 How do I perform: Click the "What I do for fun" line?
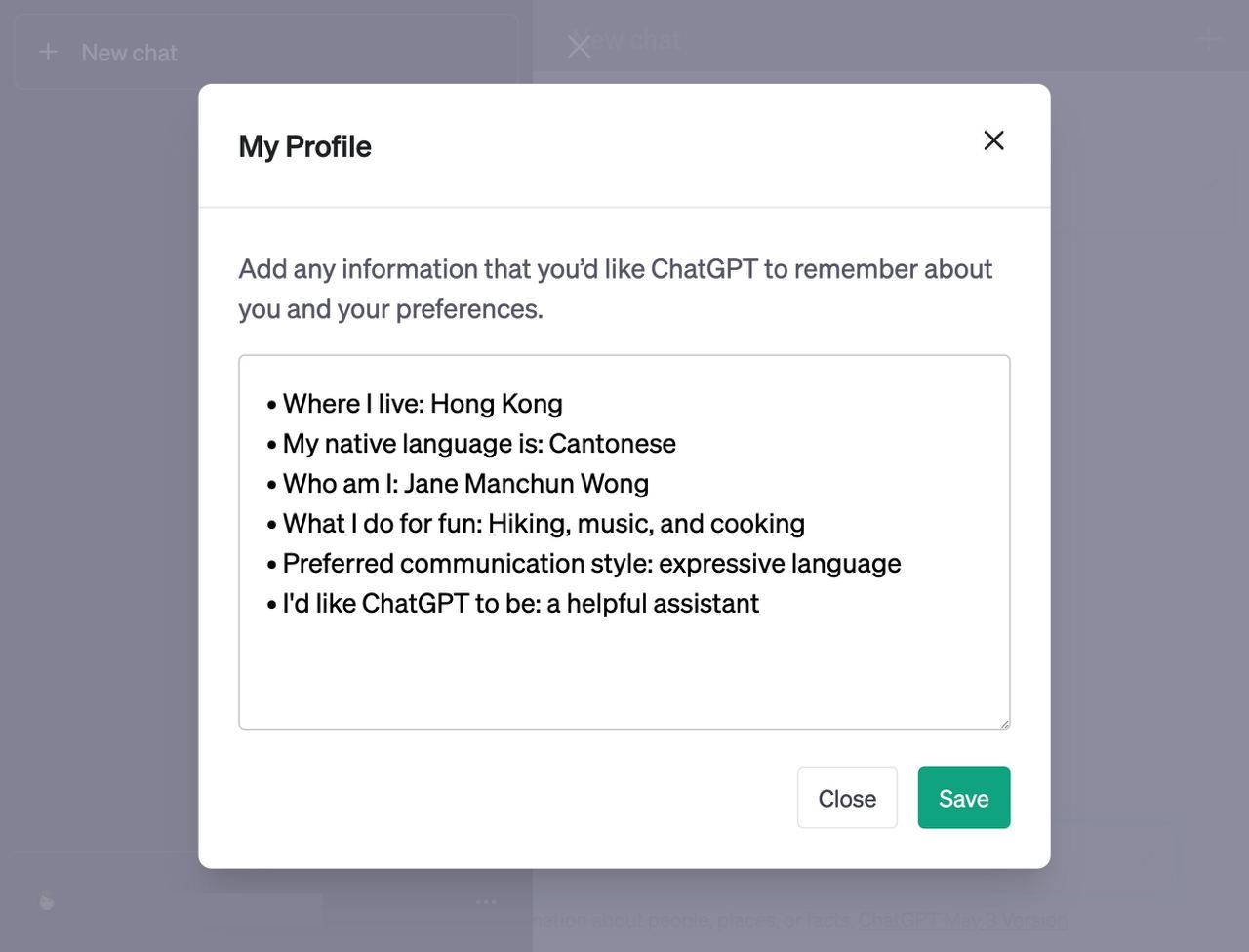click(x=543, y=524)
